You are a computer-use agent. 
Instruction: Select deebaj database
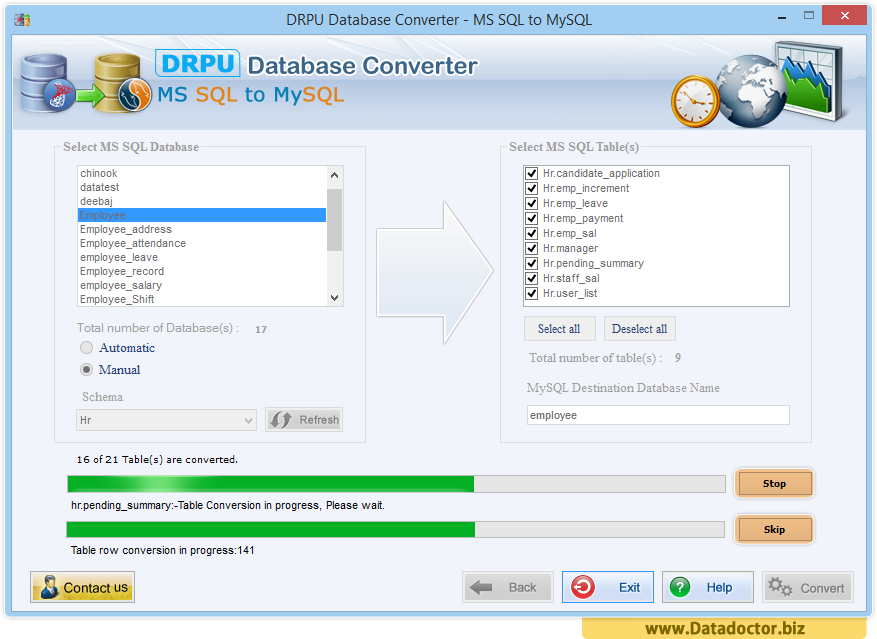[202, 201]
